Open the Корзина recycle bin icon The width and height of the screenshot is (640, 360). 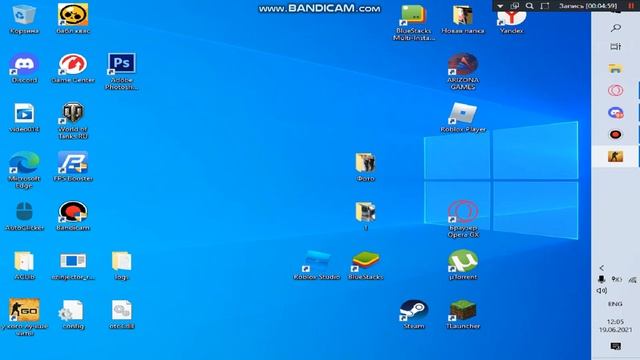point(24,18)
